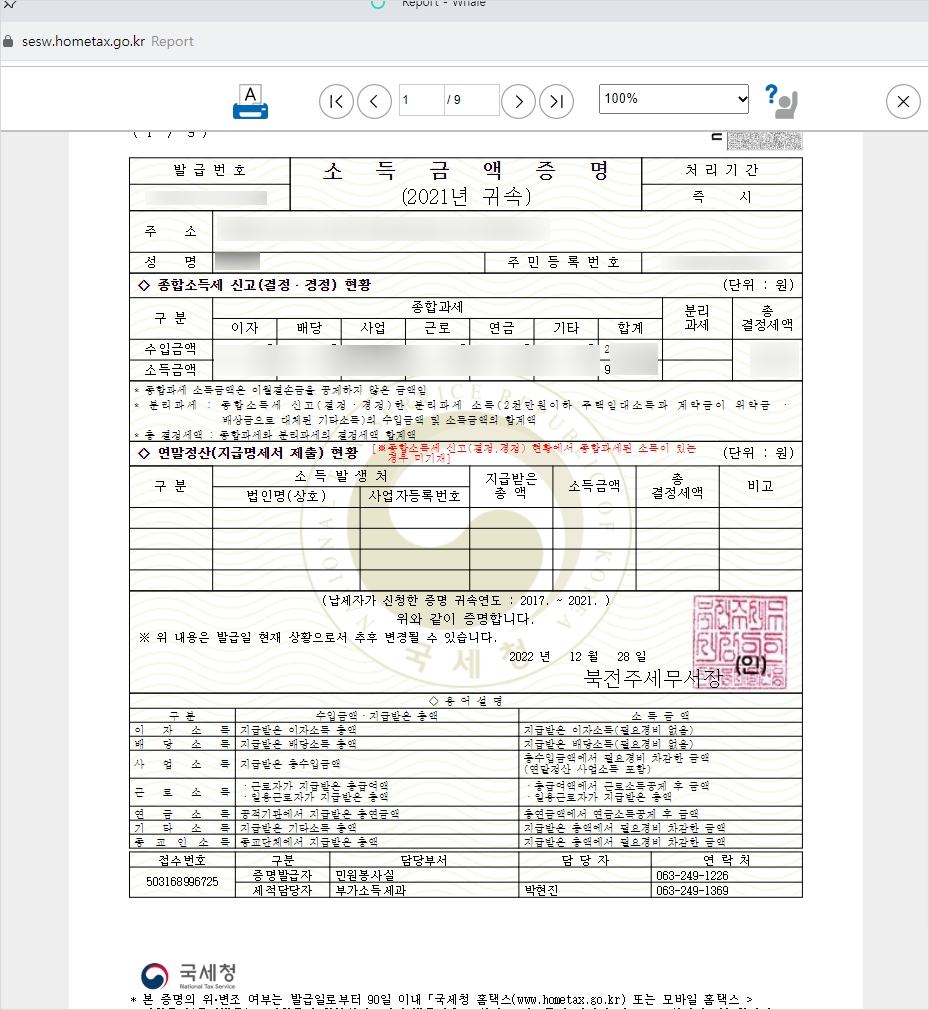Click the lock icon in address bar

pyautogui.click(x=8, y=41)
